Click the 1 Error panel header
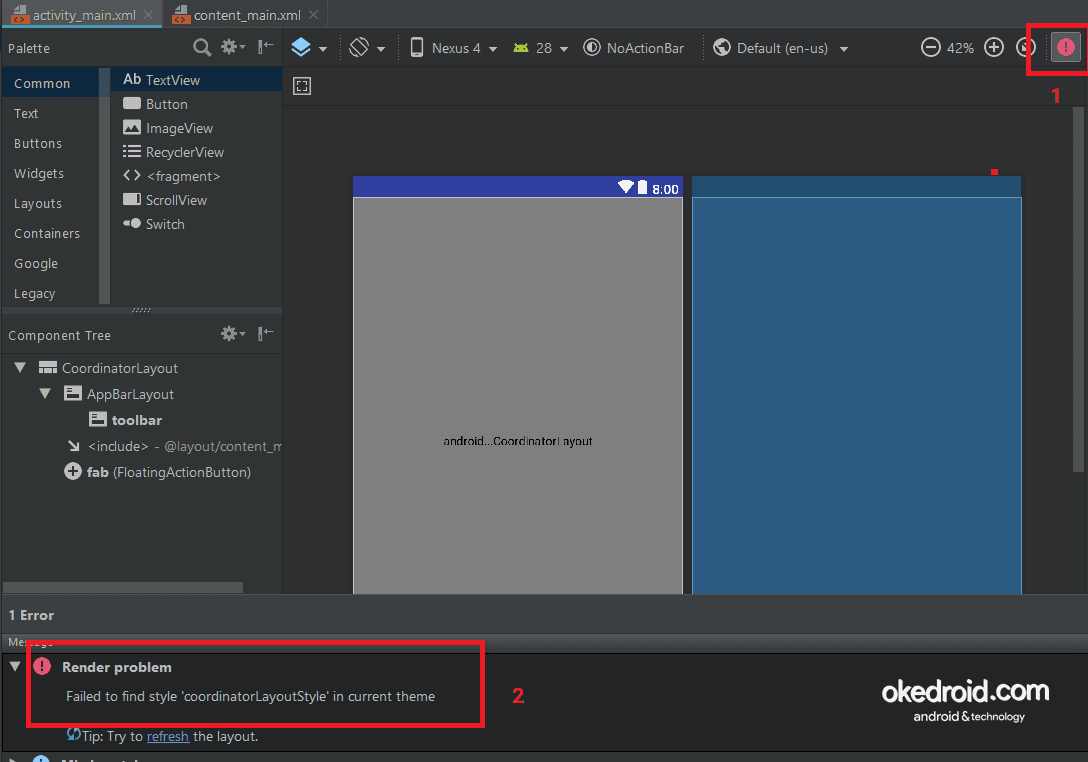 (31, 615)
